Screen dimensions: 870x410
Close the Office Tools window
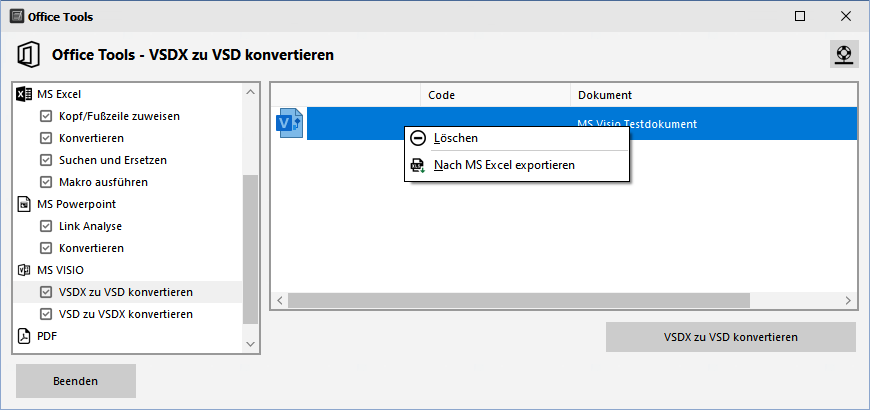[x=846, y=16]
